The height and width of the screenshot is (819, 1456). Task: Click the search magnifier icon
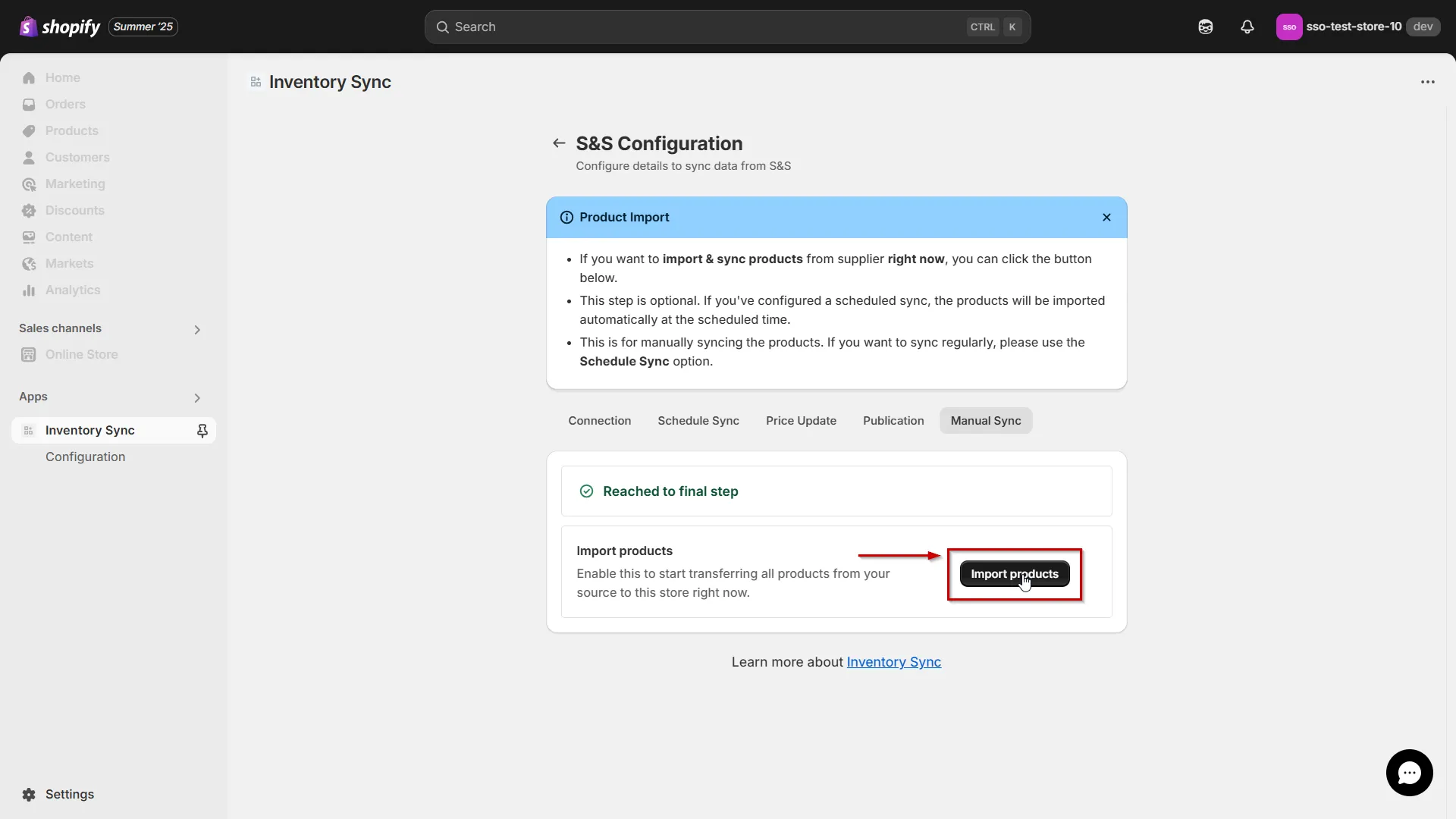[x=443, y=27]
